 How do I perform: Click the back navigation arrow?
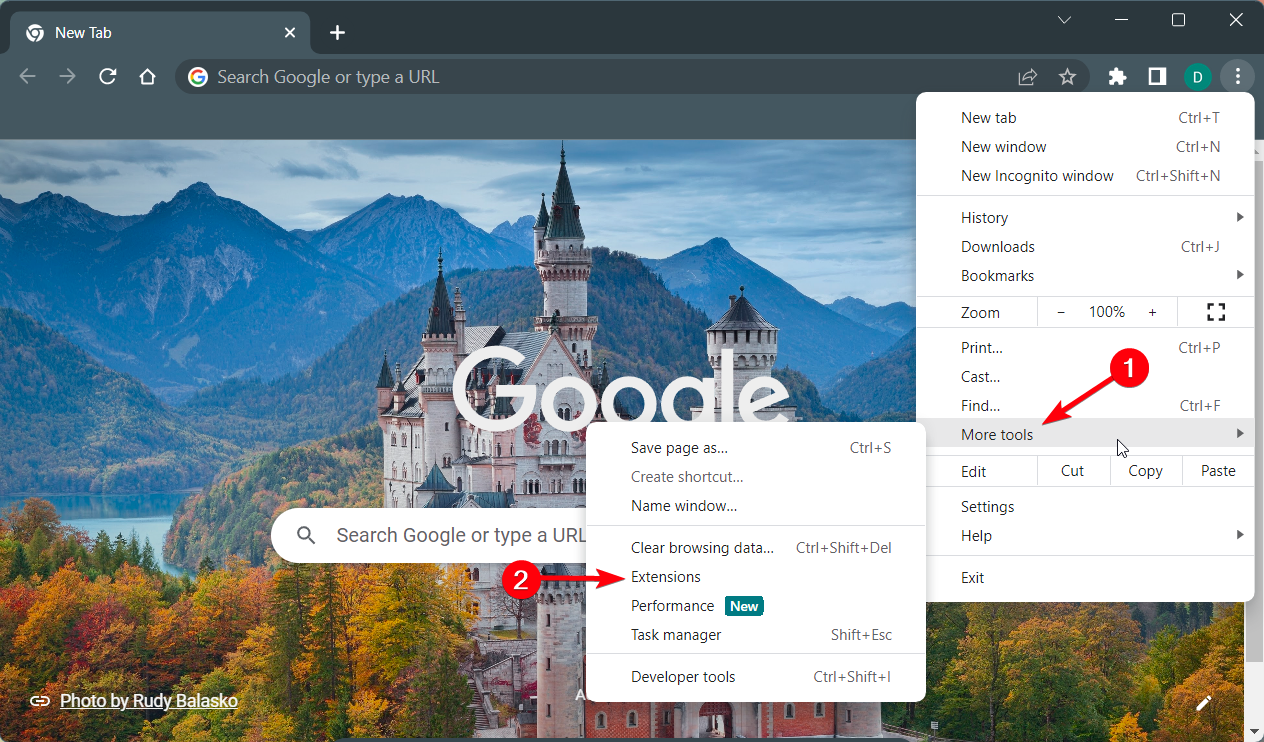(27, 77)
